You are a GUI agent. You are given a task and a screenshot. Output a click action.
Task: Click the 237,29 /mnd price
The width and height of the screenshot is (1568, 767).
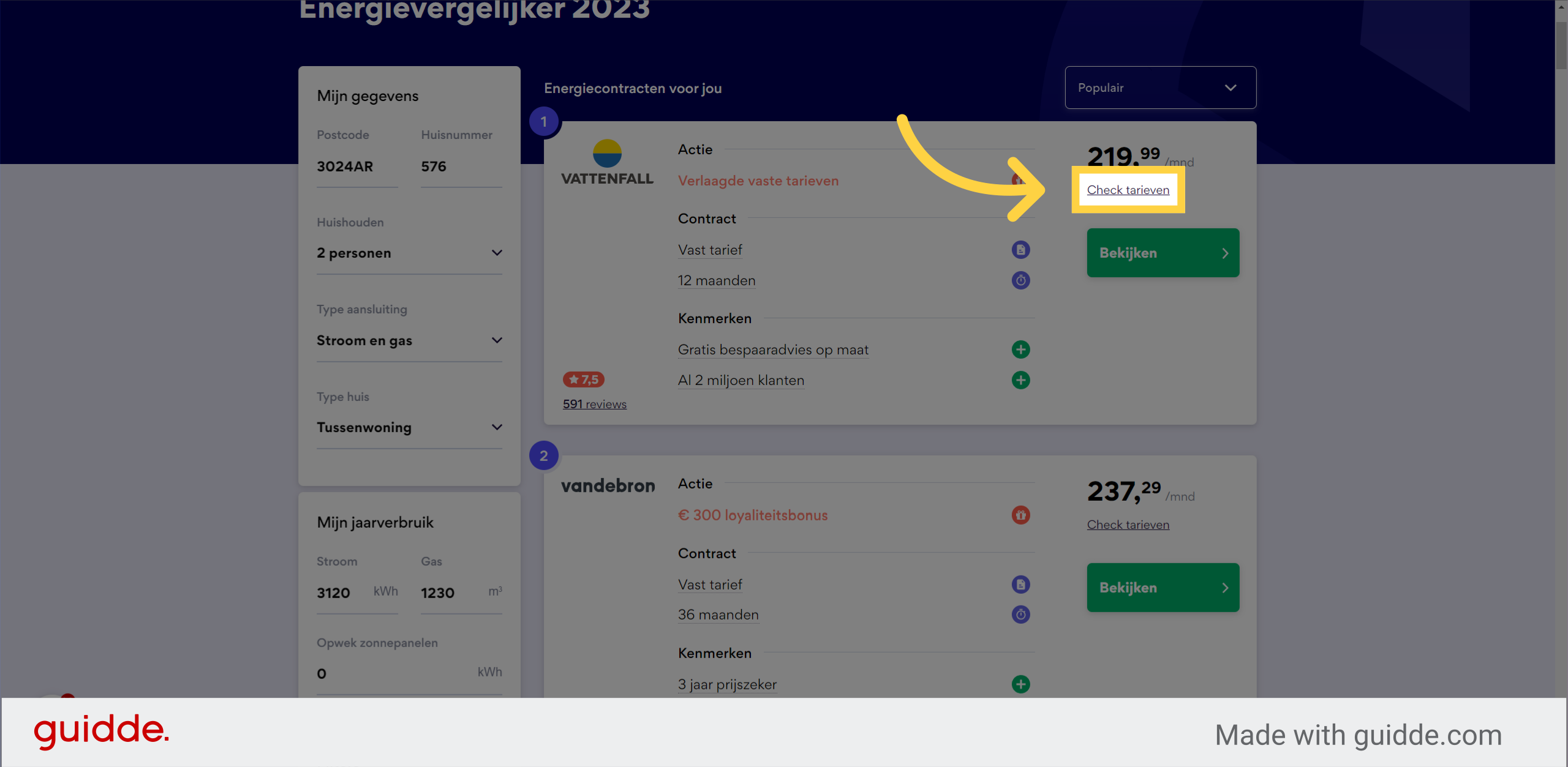1140,491
